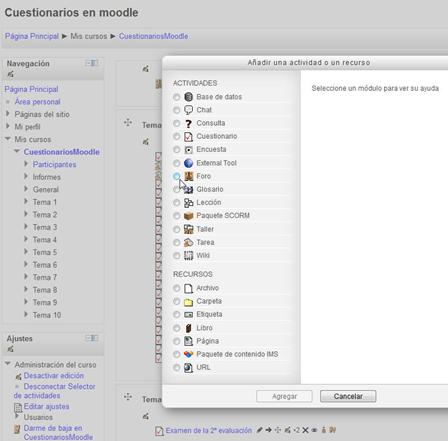The width and height of the screenshot is (448, 441).
Task: Click the Paquete SCORM box icon
Action: tap(189, 216)
